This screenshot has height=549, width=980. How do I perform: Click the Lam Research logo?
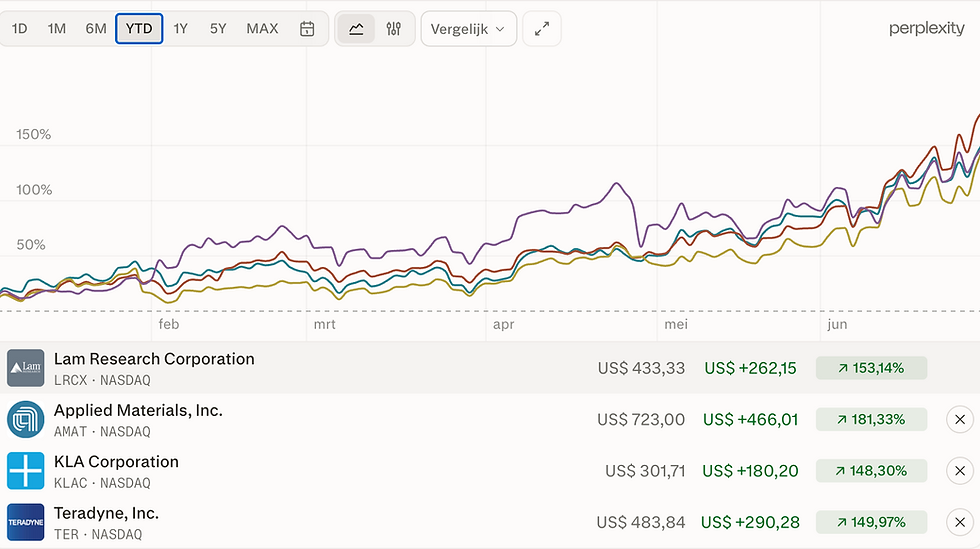[x=26, y=368]
